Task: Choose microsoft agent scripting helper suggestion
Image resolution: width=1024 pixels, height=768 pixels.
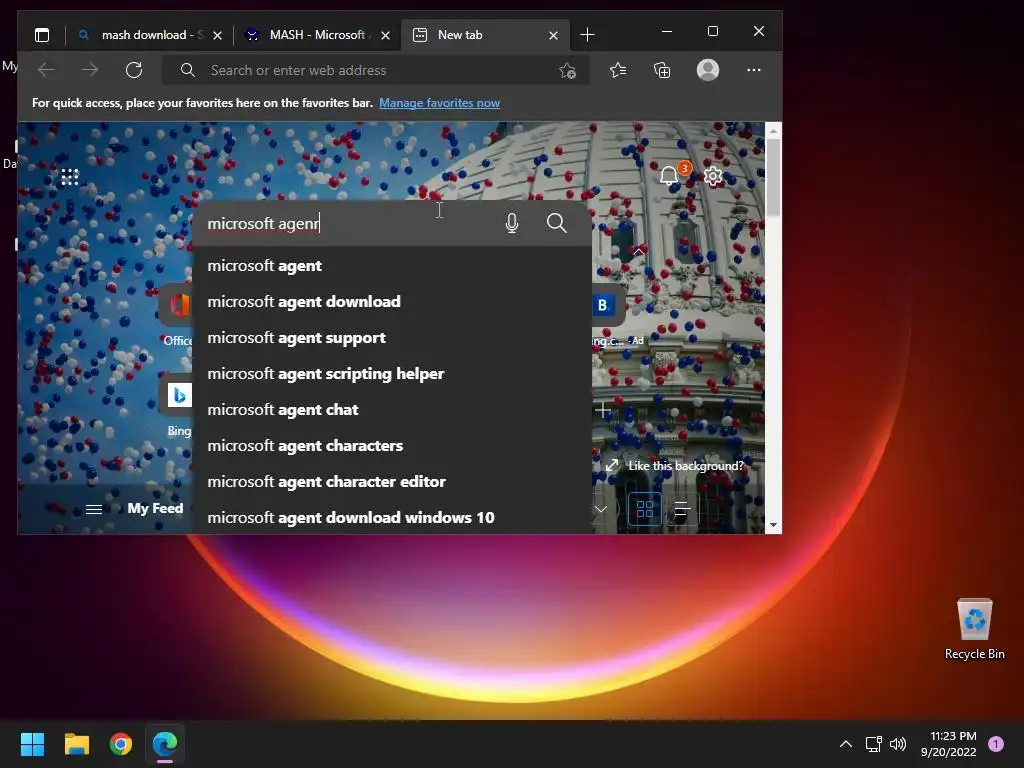Action: click(392, 374)
